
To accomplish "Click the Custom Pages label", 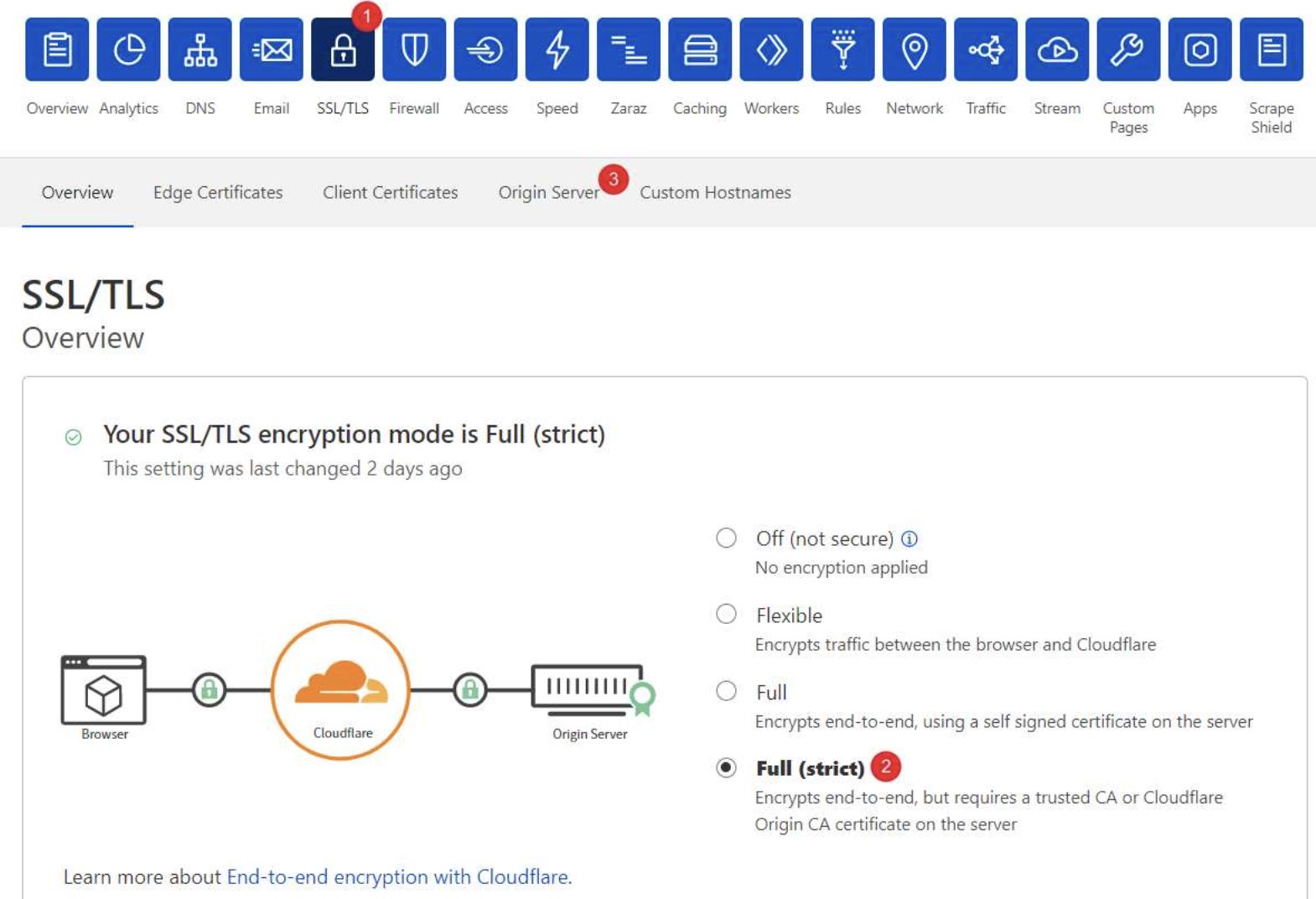I will click(x=1129, y=117).
